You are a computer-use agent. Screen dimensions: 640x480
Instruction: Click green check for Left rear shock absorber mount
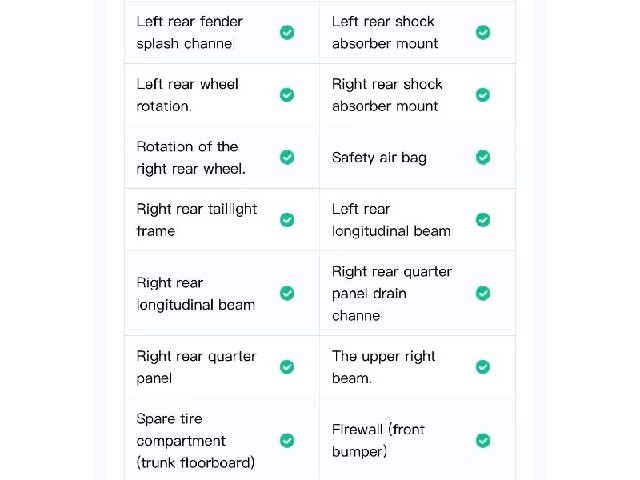483,32
